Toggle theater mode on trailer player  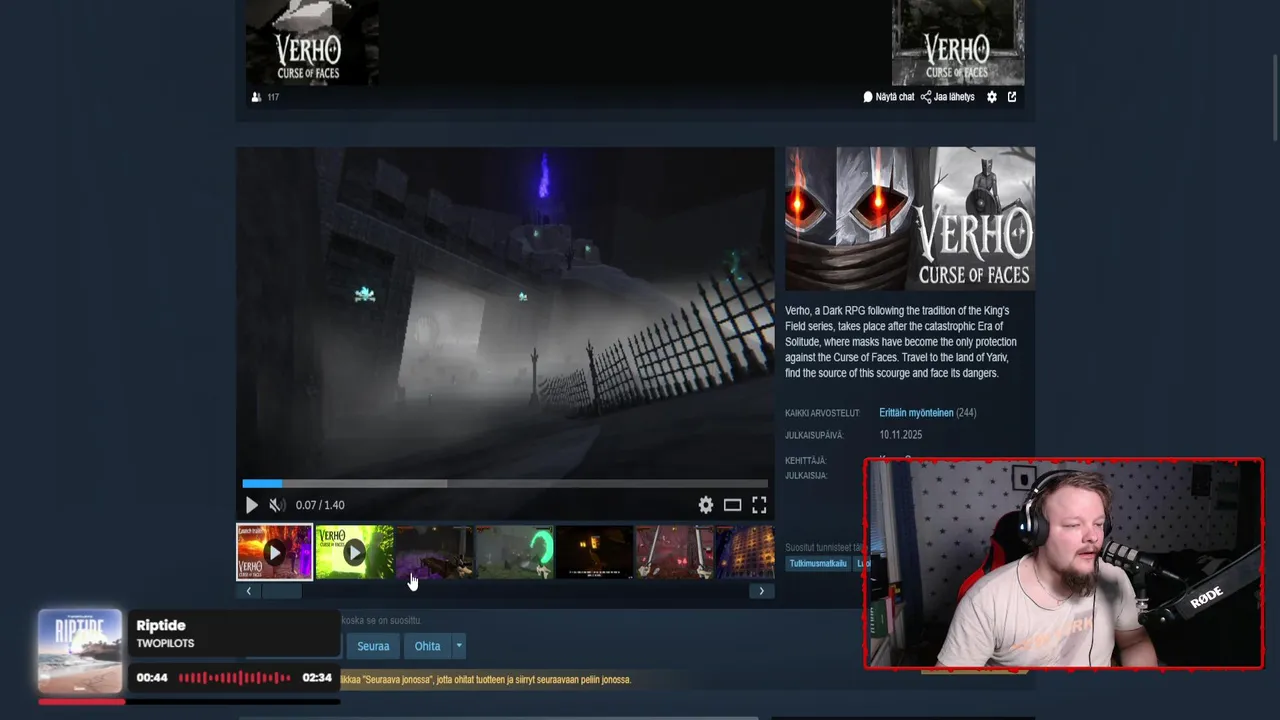(x=733, y=505)
